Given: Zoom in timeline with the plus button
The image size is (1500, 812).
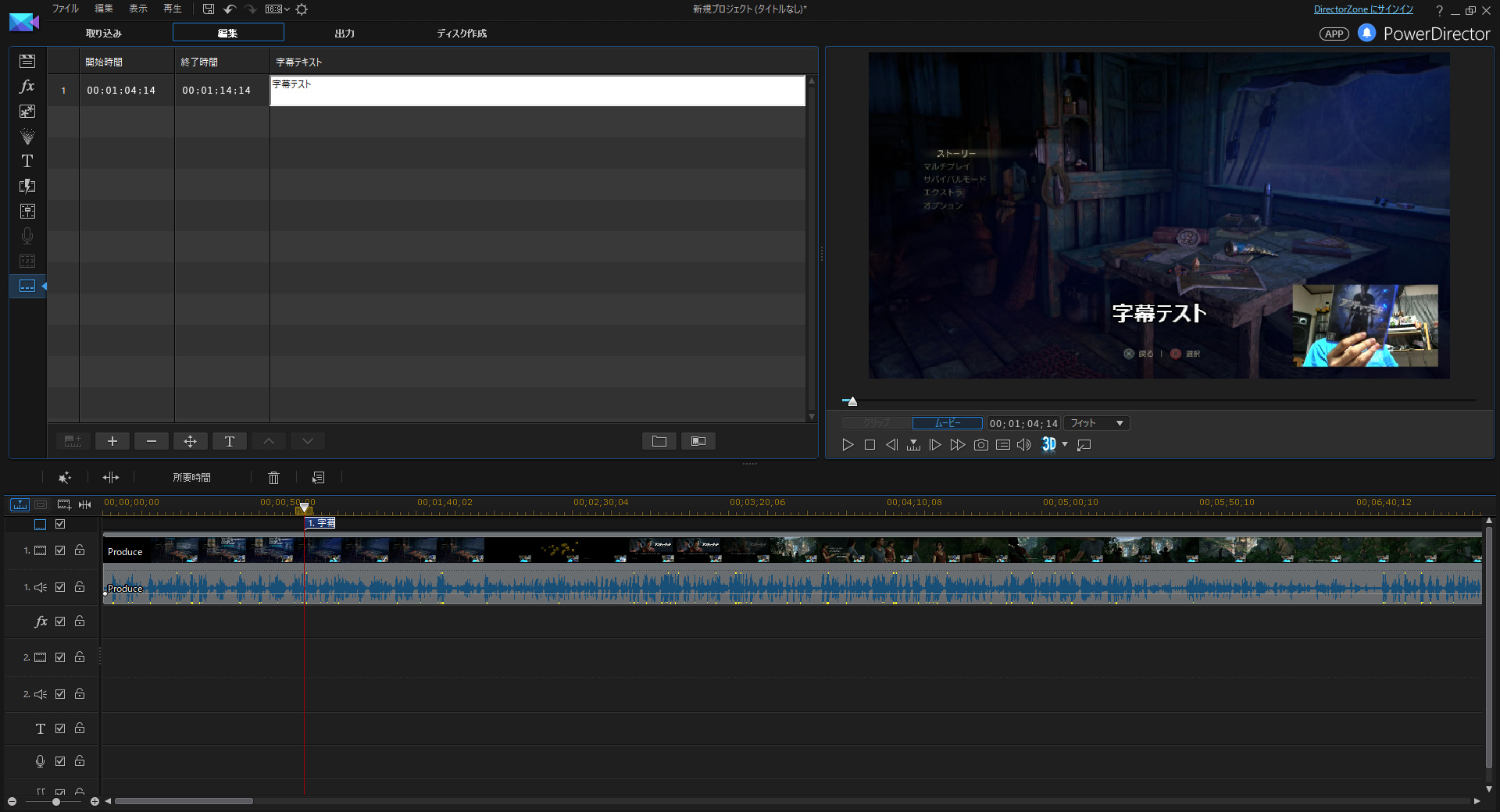Looking at the screenshot, I should point(95,802).
